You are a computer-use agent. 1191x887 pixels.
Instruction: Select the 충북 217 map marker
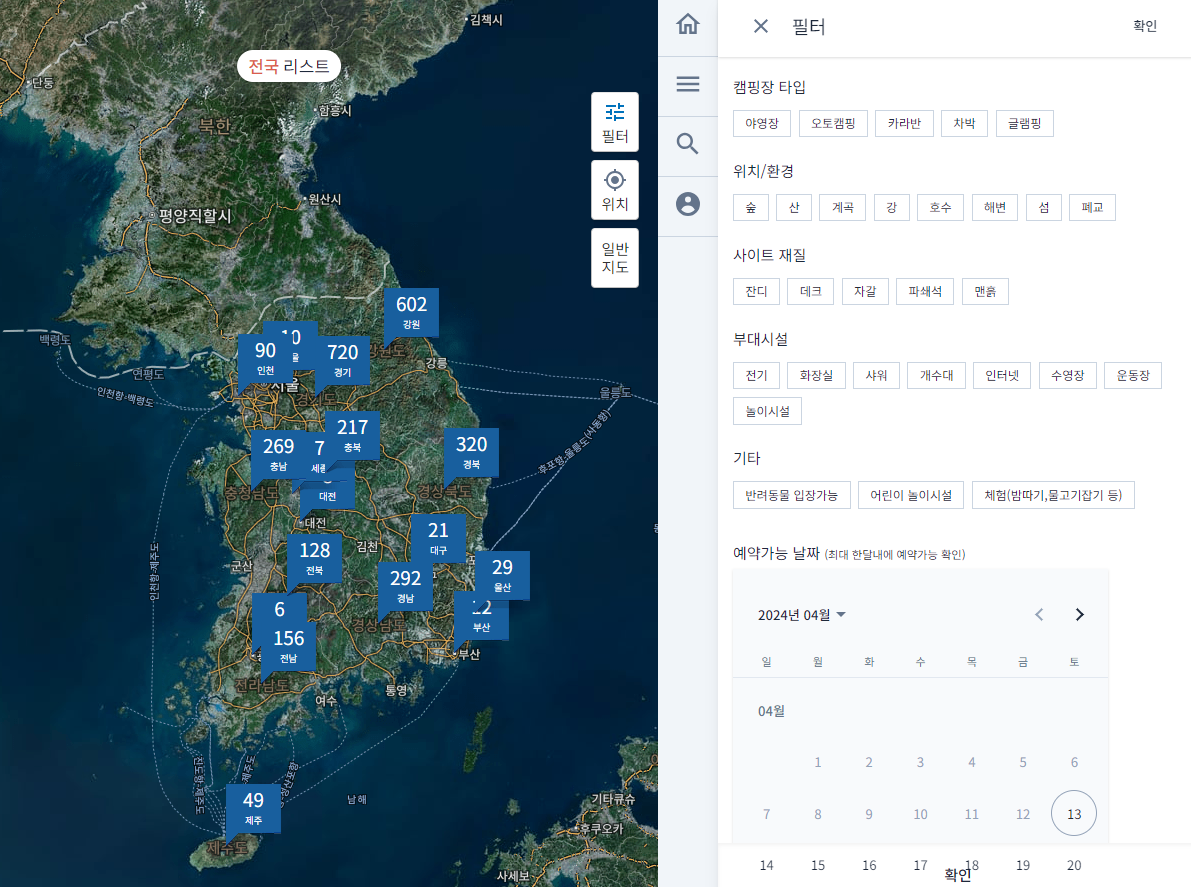point(352,435)
